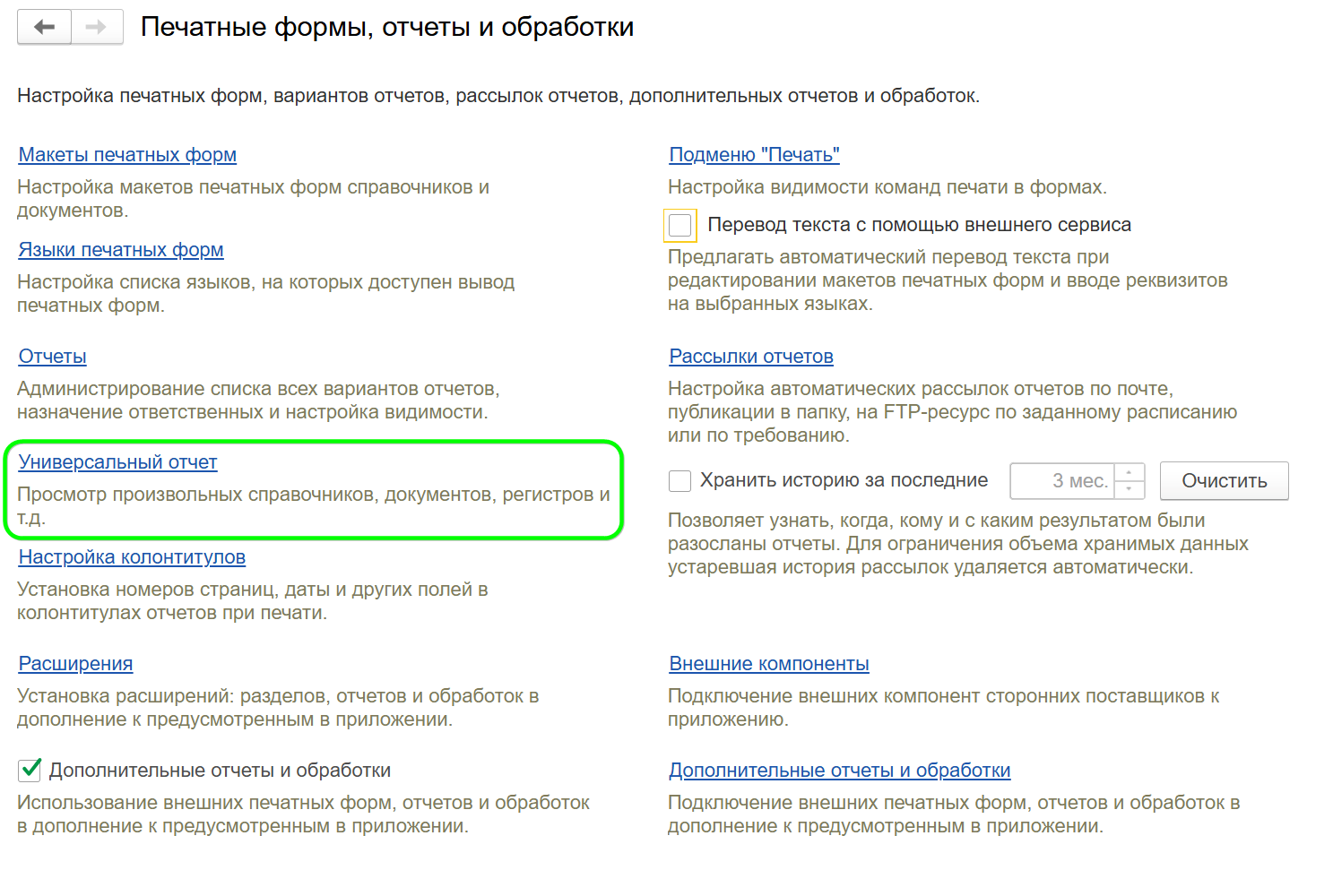Image resolution: width=1333 pixels, height=896 pixels.
Task: Enable Хранить историю за последние
Action: click(679, 480)
